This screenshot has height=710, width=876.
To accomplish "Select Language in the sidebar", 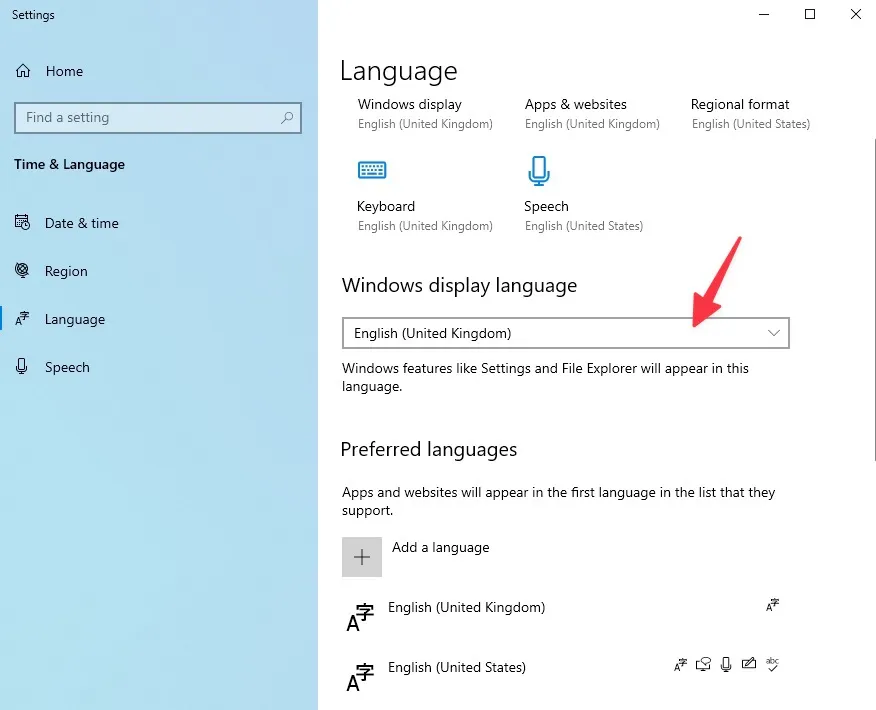I will (x=75, y=319).
